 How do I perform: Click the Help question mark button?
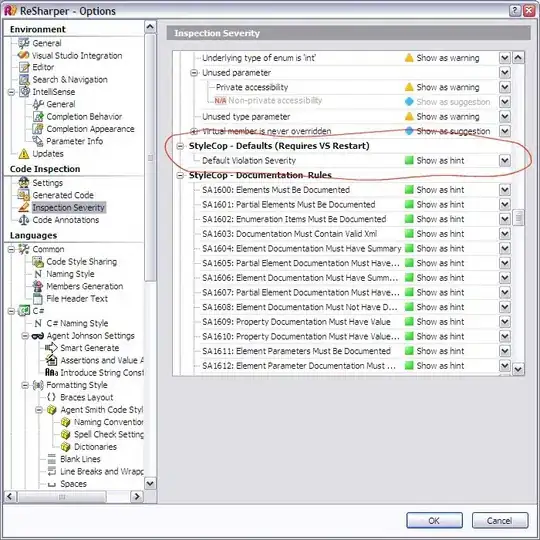515,11
